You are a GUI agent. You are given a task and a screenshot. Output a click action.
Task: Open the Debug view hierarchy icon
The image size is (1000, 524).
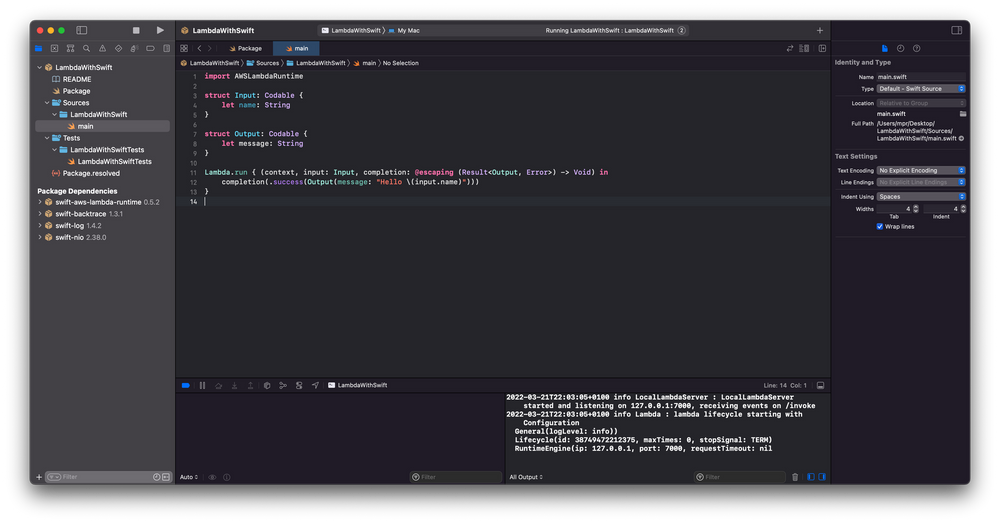pos(267,385)
